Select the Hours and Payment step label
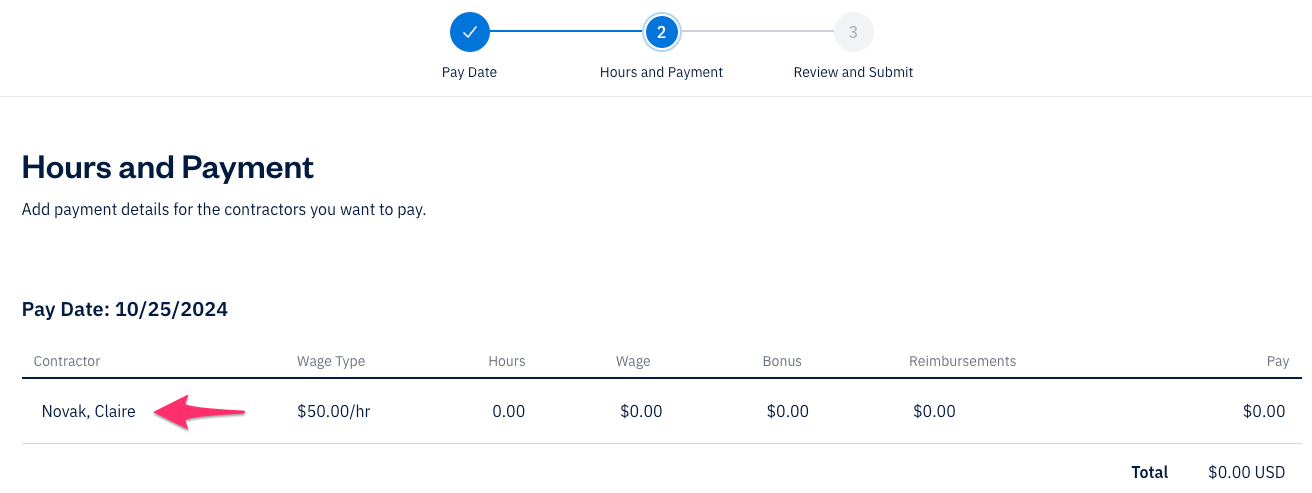 [661, 72]
